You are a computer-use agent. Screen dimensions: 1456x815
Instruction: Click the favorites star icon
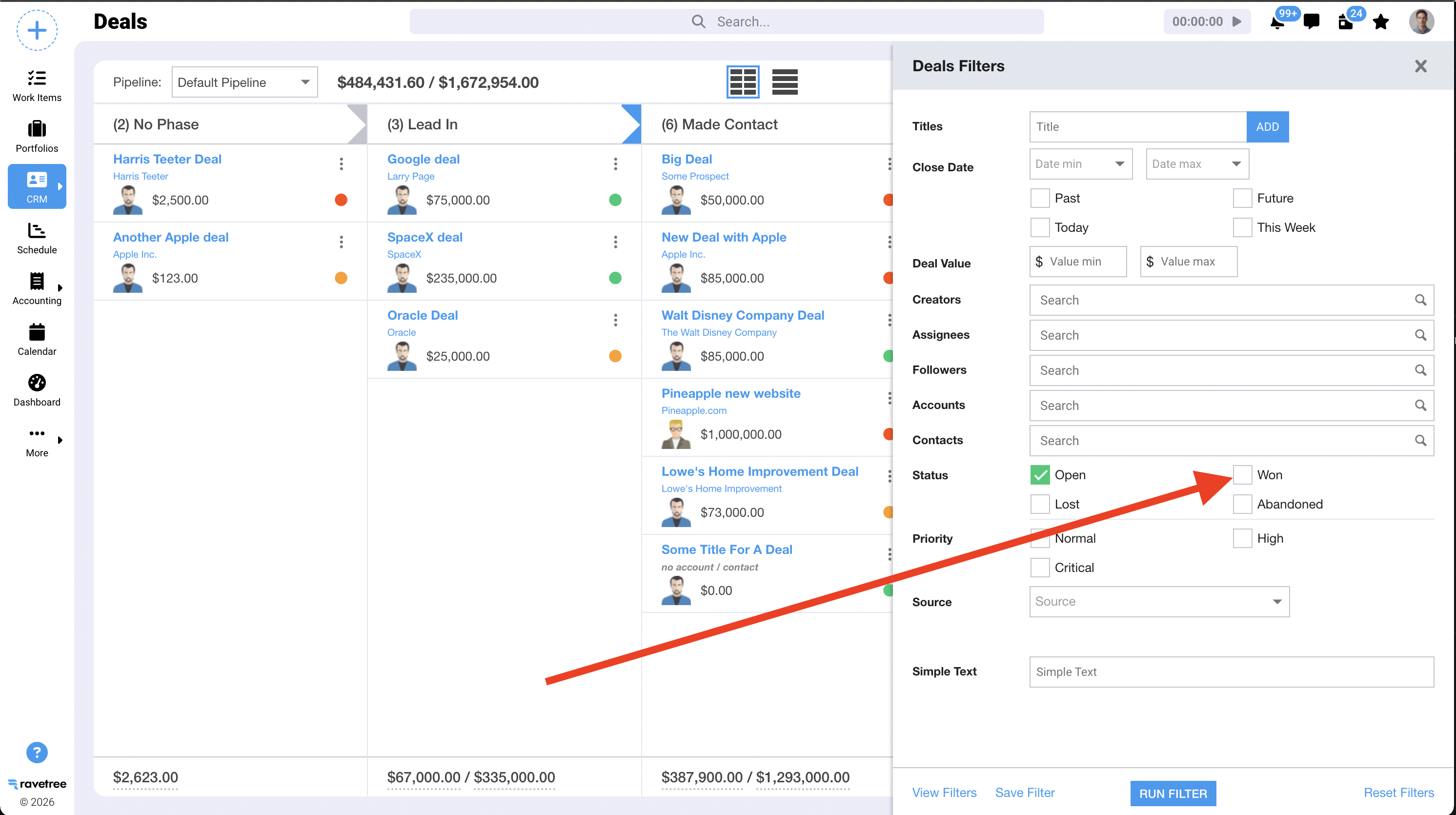pyautogui.click(x=1381, y=22)
